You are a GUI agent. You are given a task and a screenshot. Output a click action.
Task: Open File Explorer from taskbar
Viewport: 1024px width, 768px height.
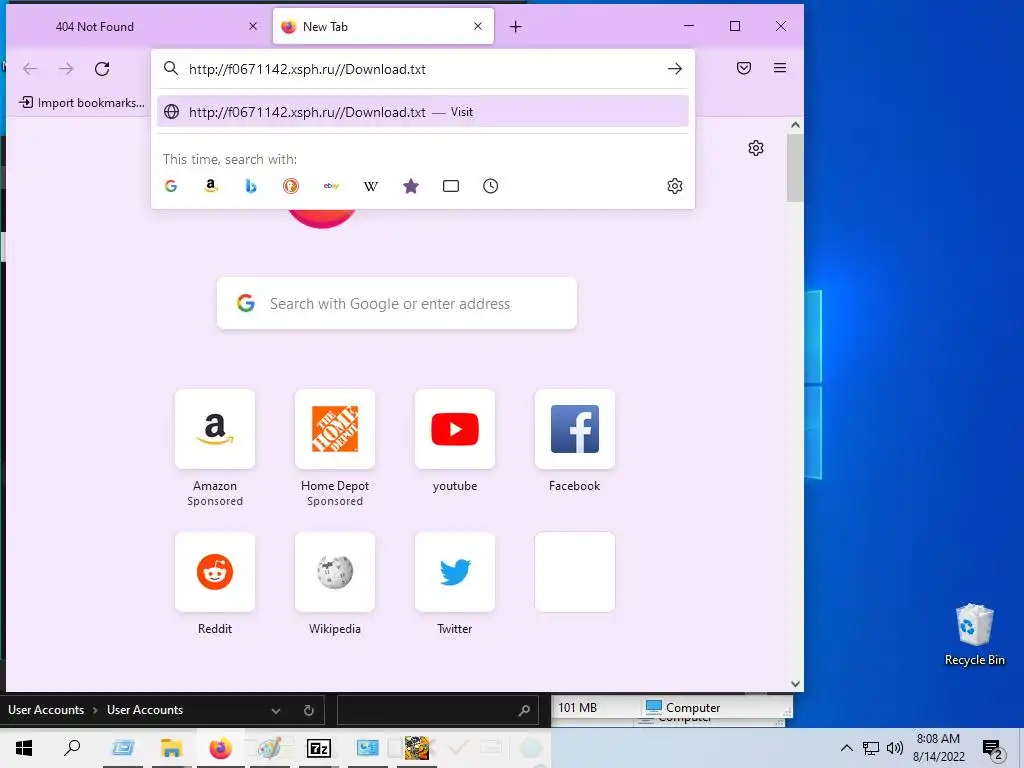[x=171, y=748]
